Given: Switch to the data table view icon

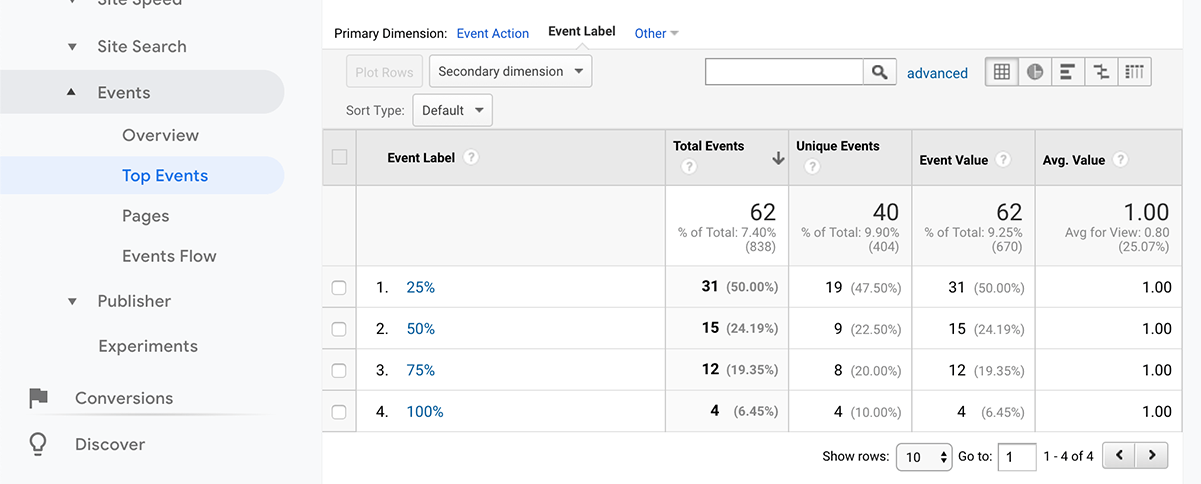Looking at the screenshot, I should tap(1002, 72).
